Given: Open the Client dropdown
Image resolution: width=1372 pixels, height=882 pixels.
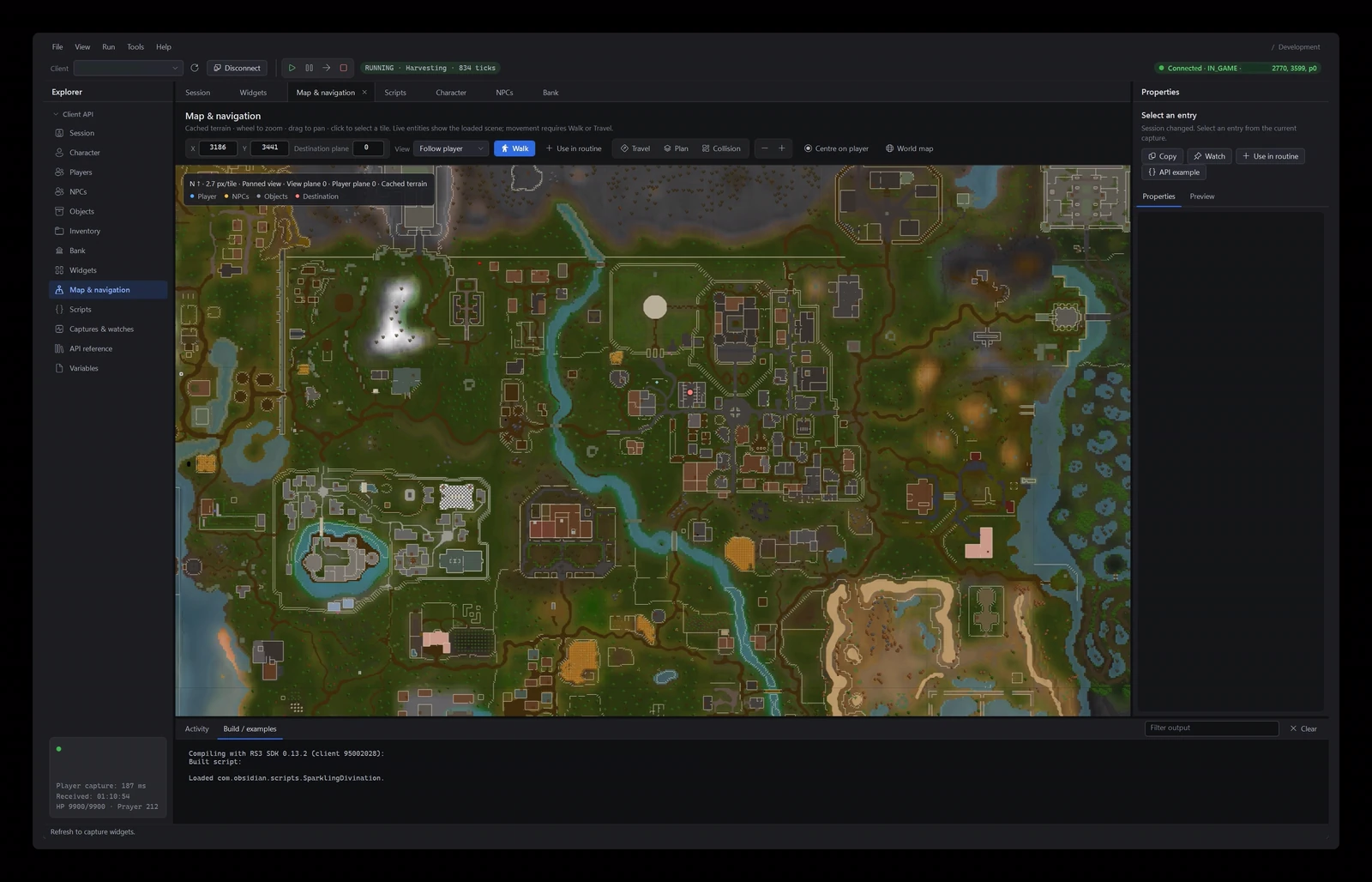Looking at the screenshot, I should pyautogui.click(x=128, y=68).
